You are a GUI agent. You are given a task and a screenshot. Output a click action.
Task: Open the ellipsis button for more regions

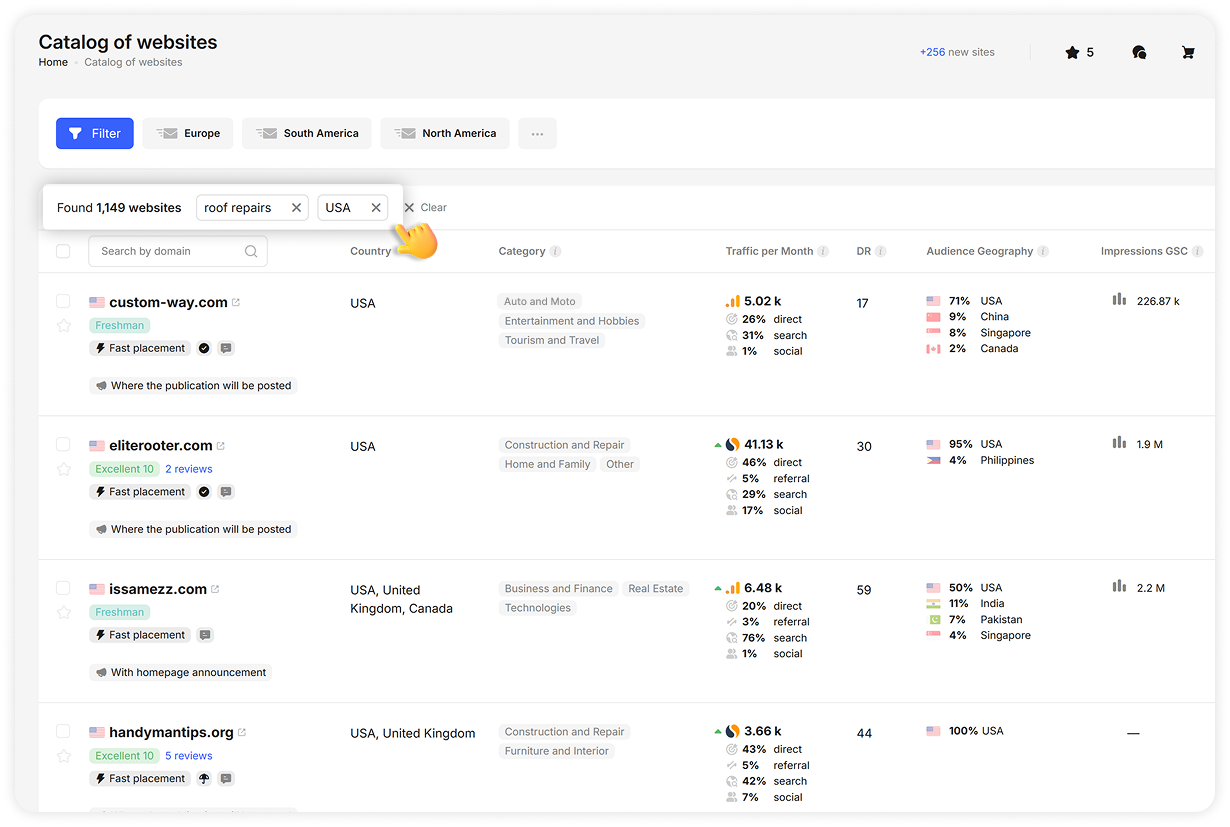coord(537,133)
